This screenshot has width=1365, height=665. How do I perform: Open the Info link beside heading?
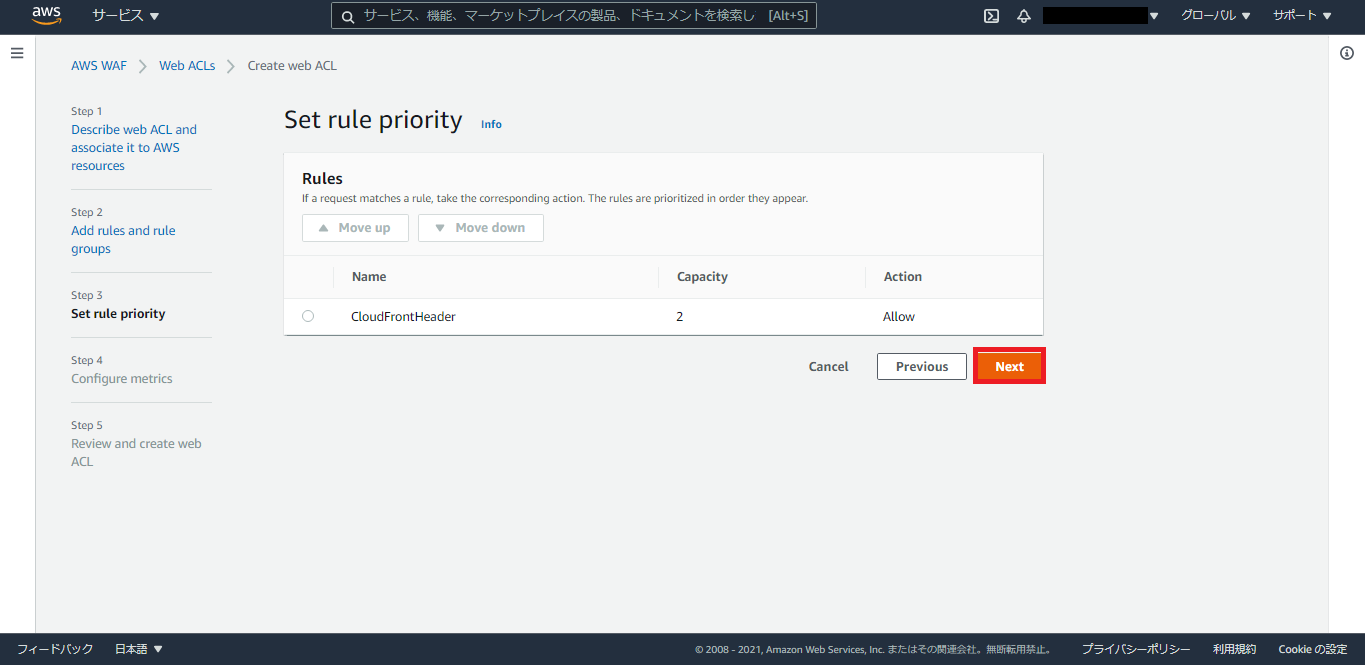(x=491, y=124)
